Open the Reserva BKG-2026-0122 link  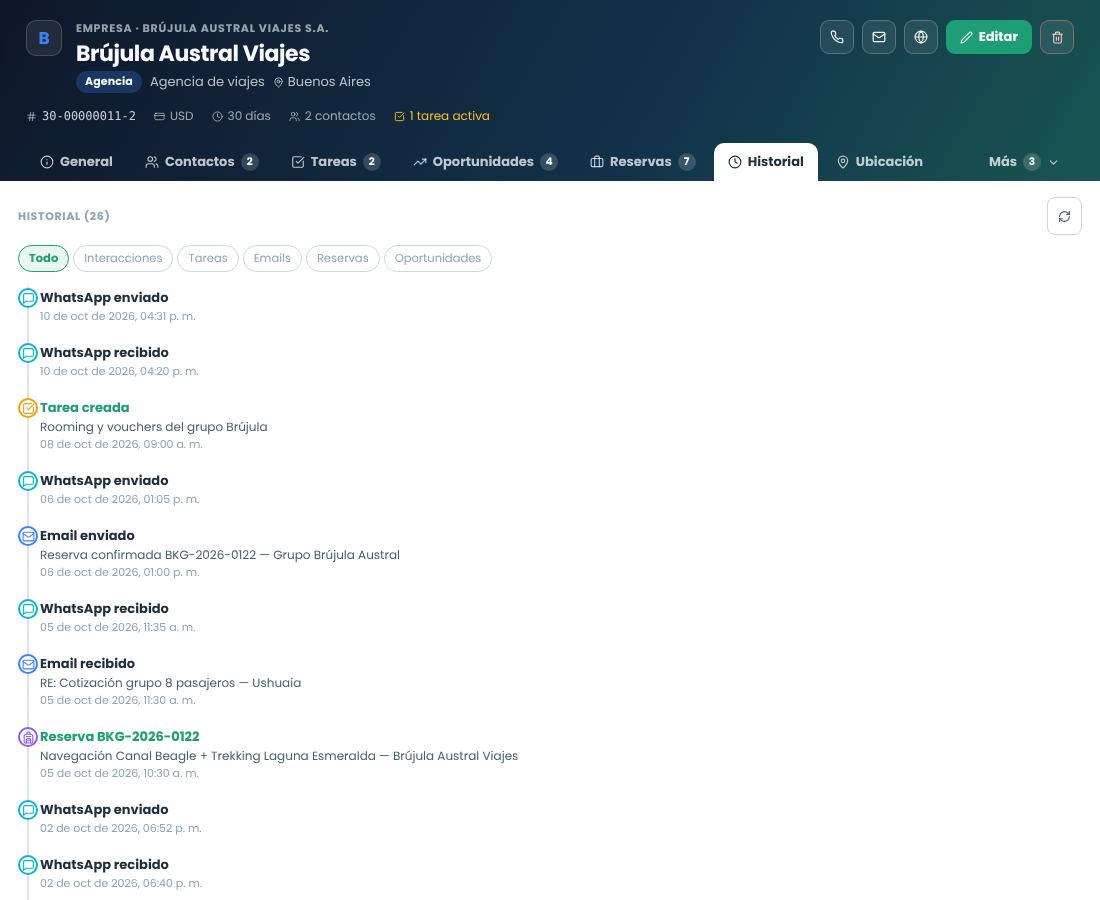pyautogui.click(x=119, y=737)
